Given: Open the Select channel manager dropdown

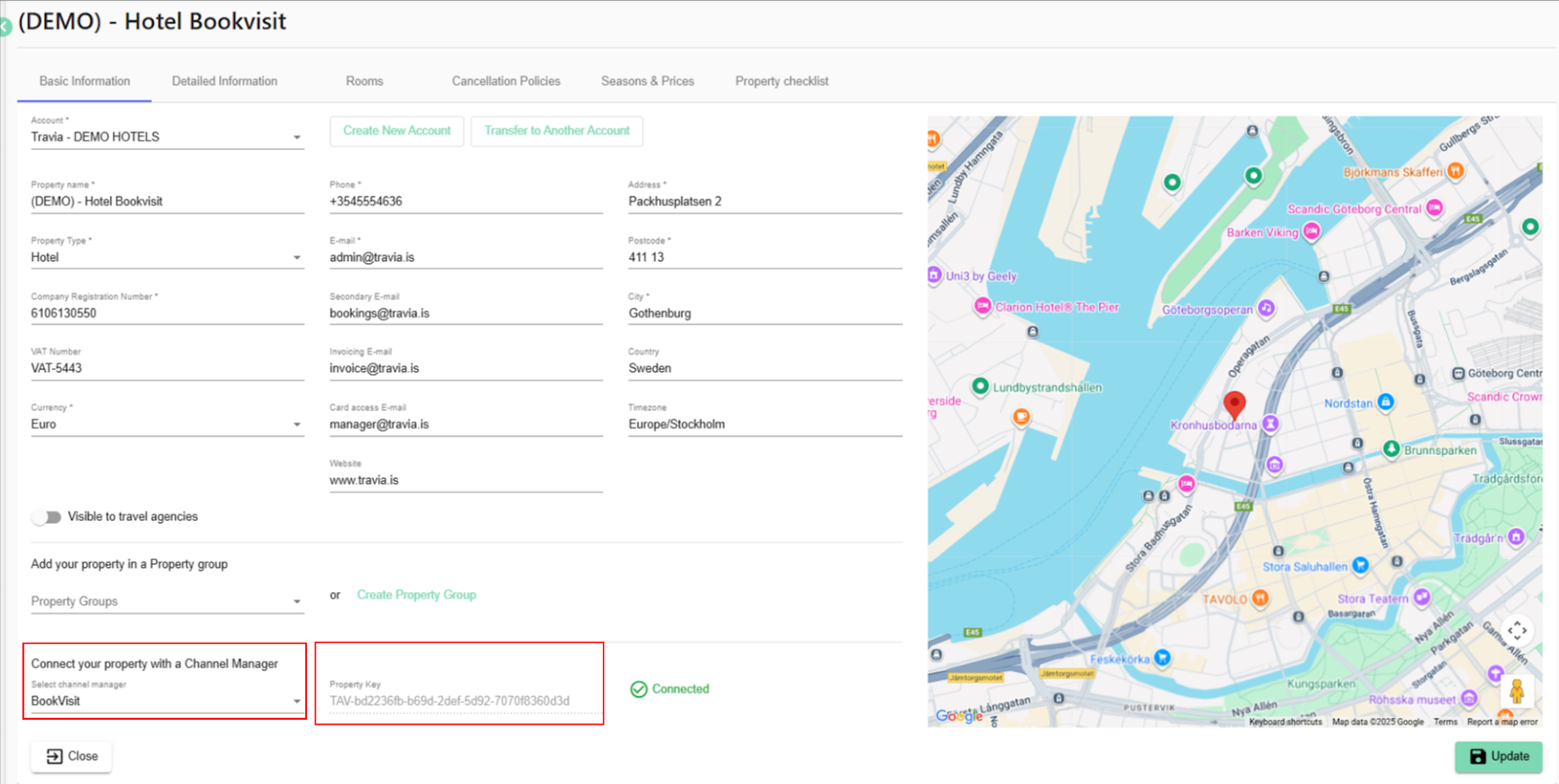Looking at the screenshot, I should click(168, 701).
